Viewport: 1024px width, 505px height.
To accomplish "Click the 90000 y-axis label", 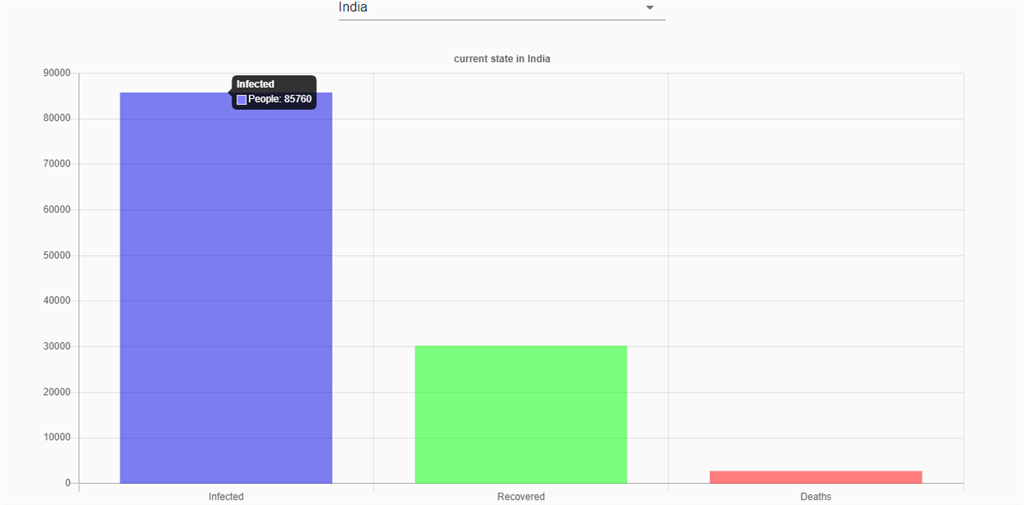I will point(57,73).
